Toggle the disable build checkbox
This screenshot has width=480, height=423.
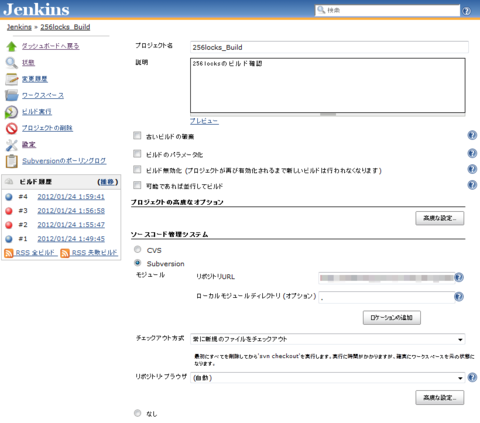click(x=137, y=169)
